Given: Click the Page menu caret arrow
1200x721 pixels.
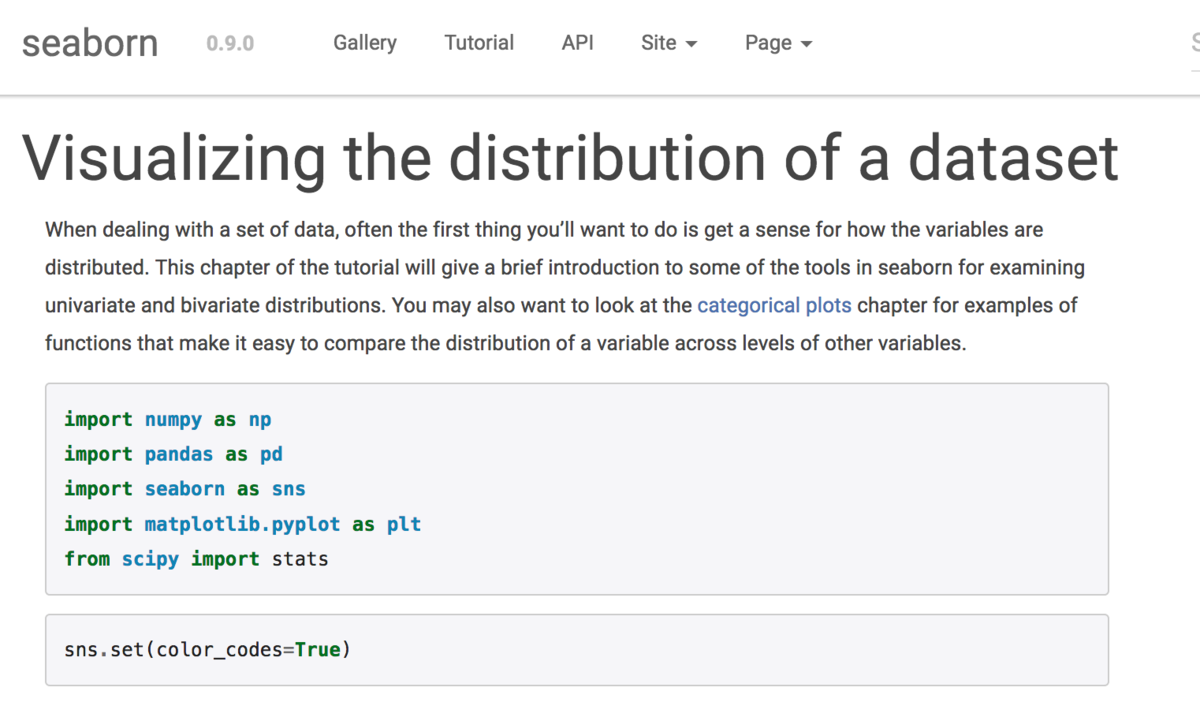Looking at the screenshot, I should 806,45.
